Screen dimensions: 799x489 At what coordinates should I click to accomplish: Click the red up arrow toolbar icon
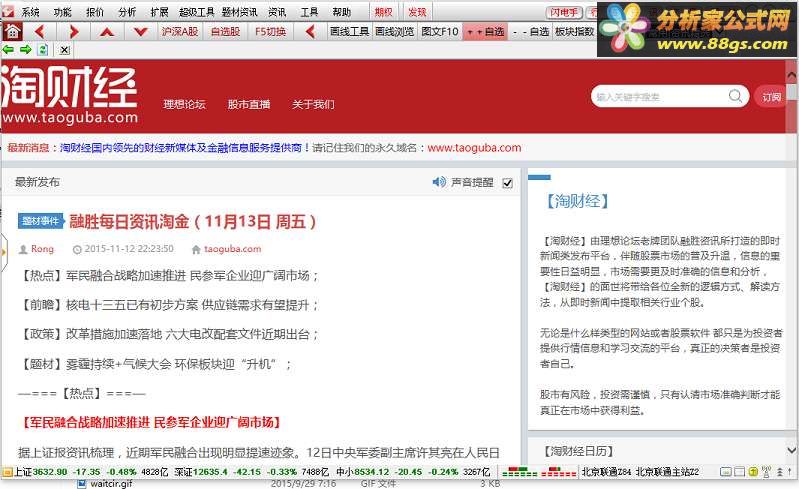tap(106, 32)
